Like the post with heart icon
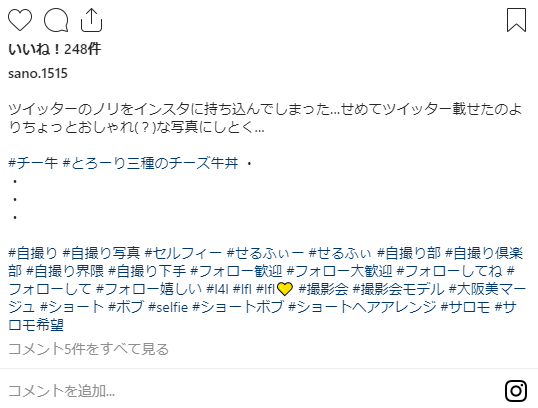Viewport: 538px width, 408px height. [x=20, y=20]
